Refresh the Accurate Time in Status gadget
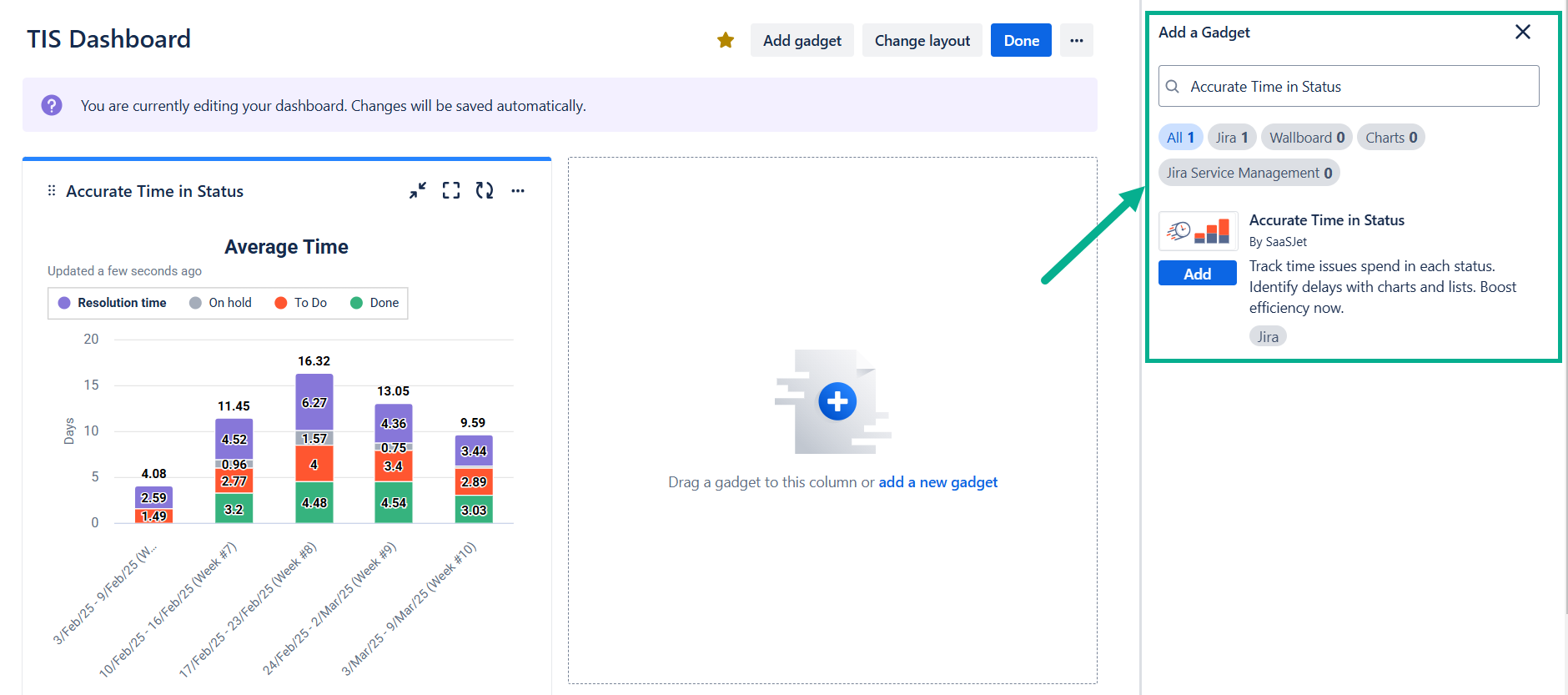Image resolution: width=1568 pixels, height=695 pixels. (485, 191)
